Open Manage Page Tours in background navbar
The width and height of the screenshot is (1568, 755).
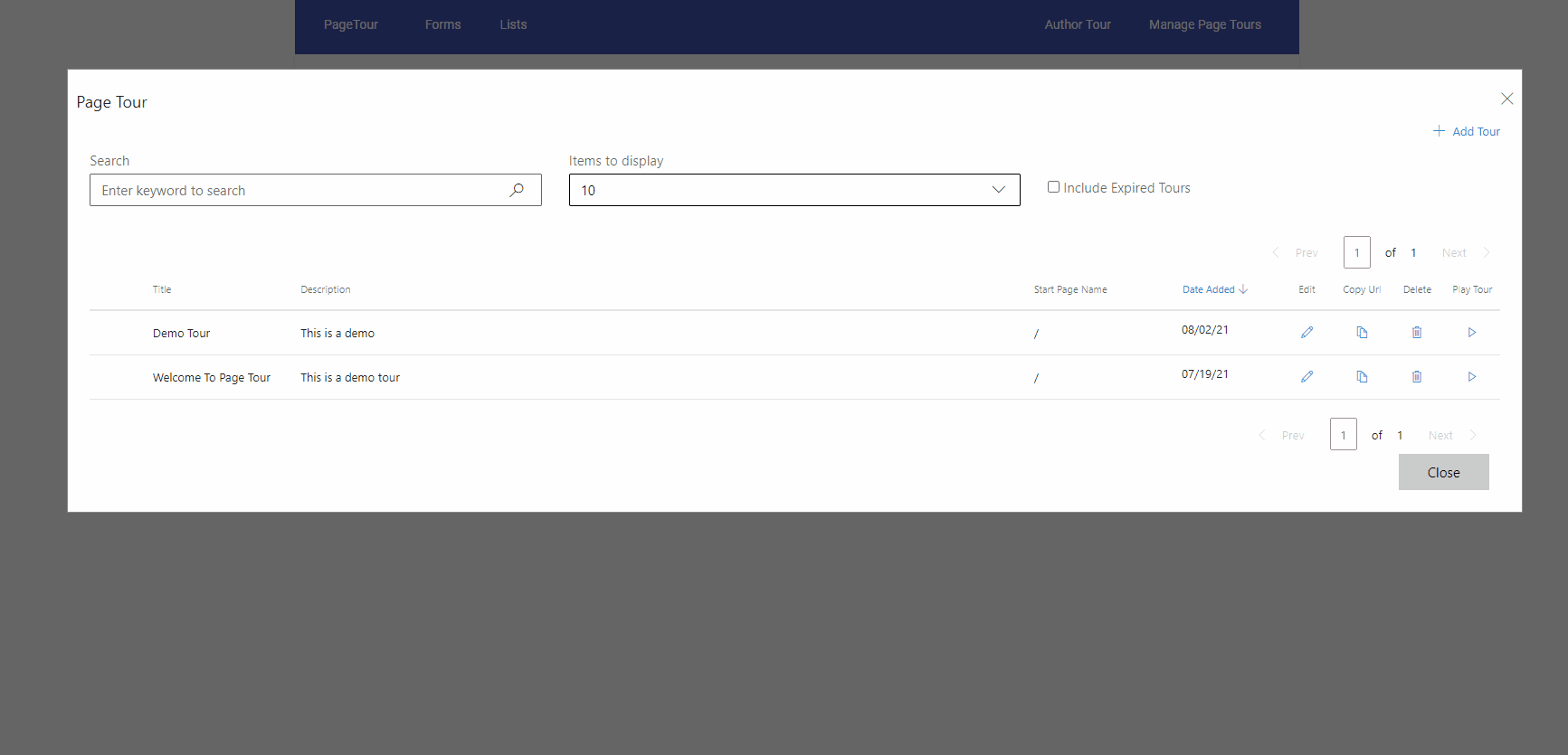click(1205, 24)
